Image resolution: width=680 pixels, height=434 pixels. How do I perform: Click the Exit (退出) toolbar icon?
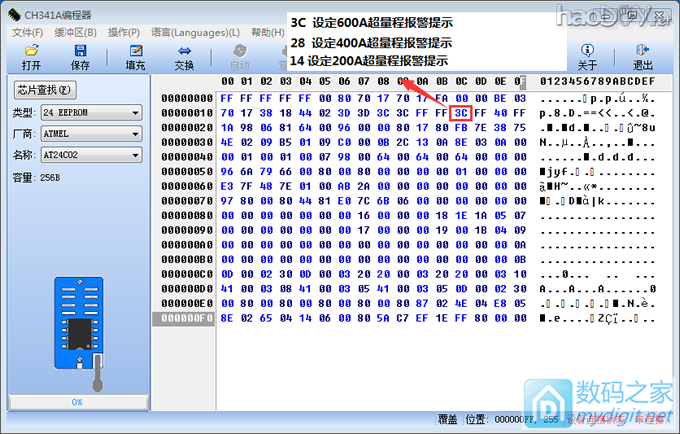coord(643,57)
